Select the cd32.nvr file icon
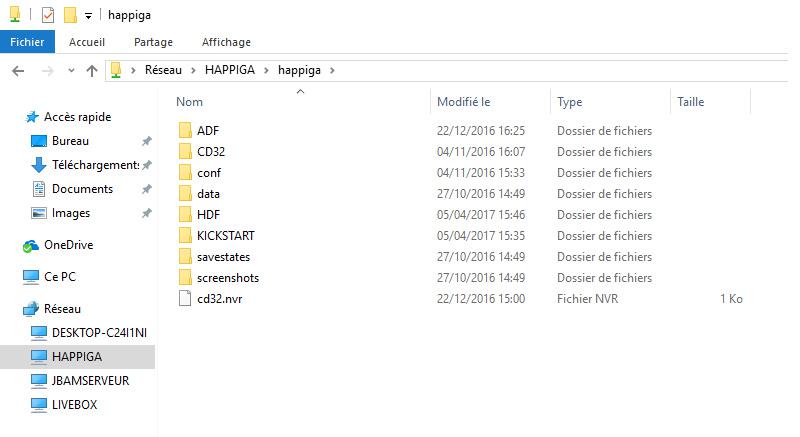Image resolution: width=800 pixels, height=437 pixels. pyautogui.click(x=185, y=298)
